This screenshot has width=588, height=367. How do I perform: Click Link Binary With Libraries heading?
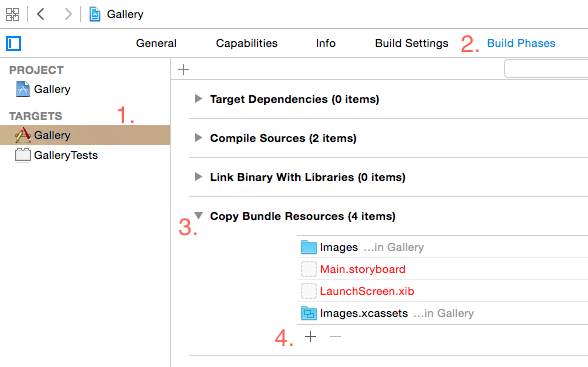point(308,177)
